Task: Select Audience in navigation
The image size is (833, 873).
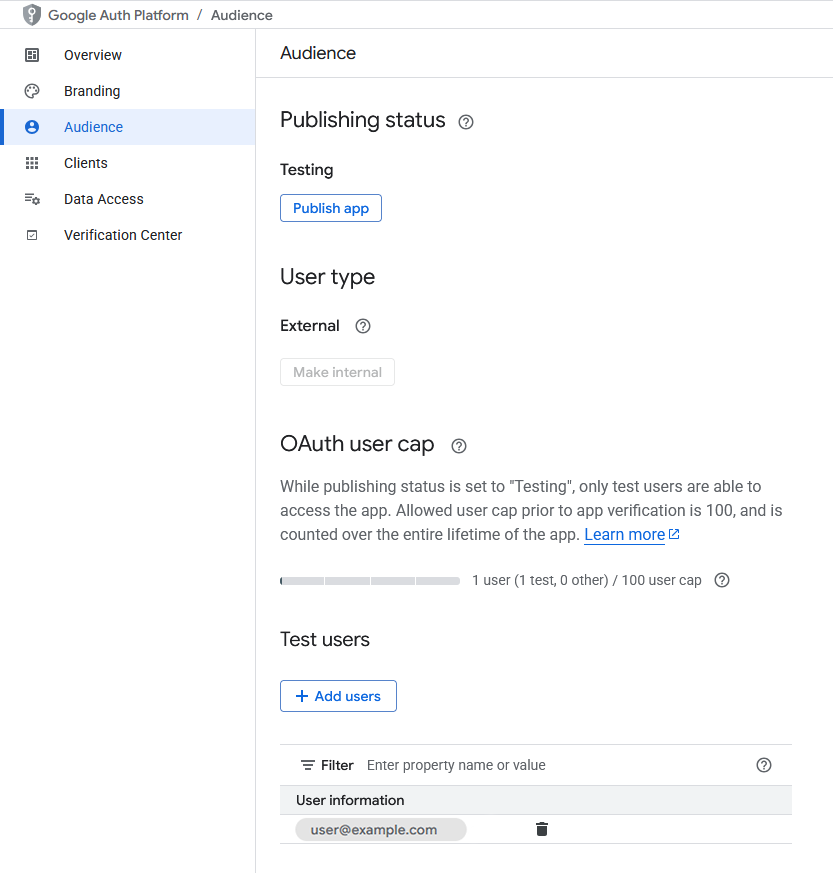Action: click(x=93, y=127)
